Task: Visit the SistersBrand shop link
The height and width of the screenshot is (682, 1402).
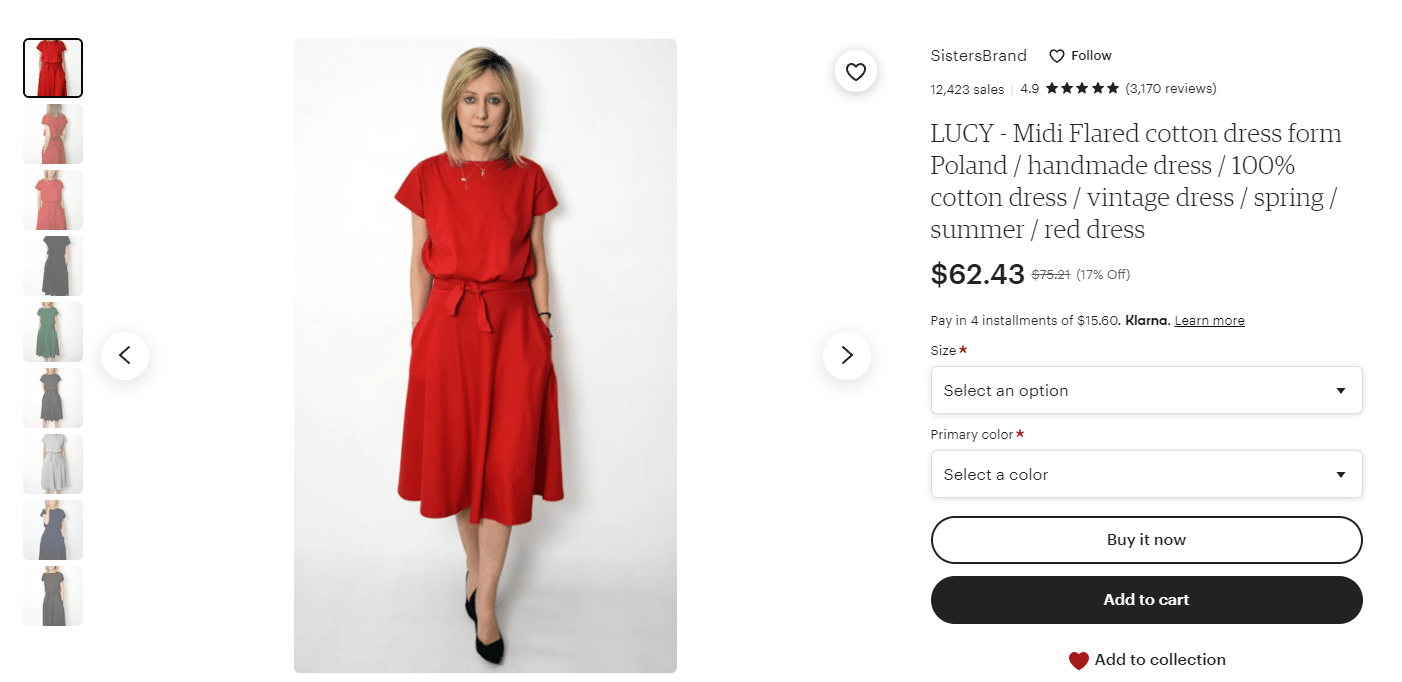Action: [978, 56]
